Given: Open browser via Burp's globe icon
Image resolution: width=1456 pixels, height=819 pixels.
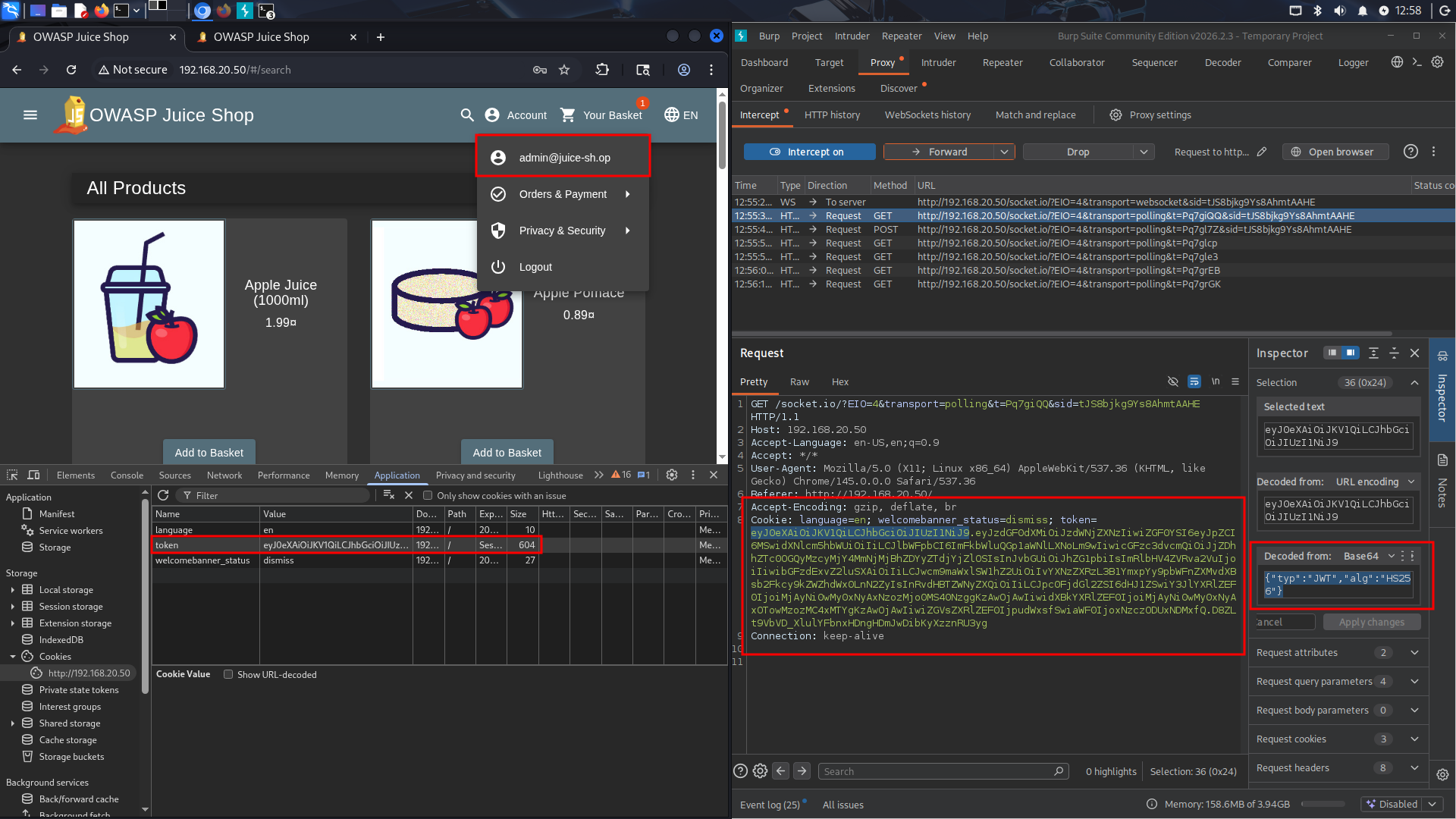Looking at the screenshot, I should click(x=1295, y=152).
